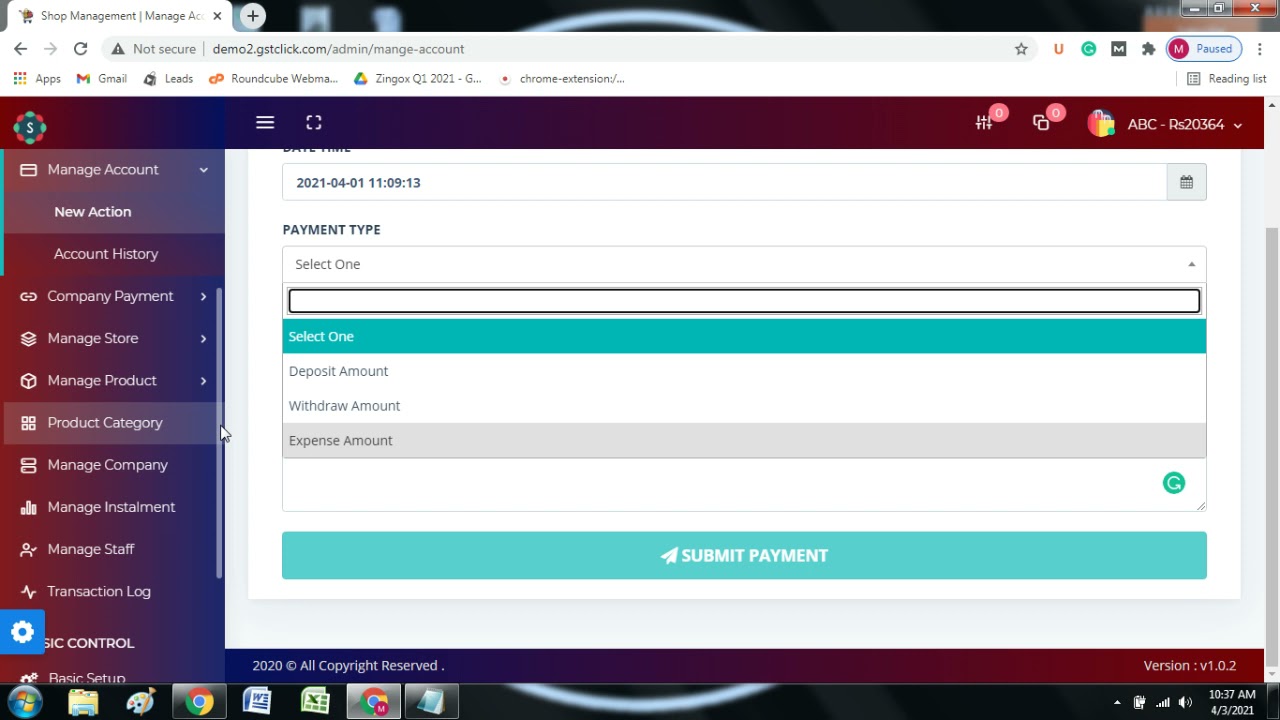Image resolution: width=1280 pixels, height=720 pixels.
Task: Click the Manage Store layers icon
Action: coord(28,338)
